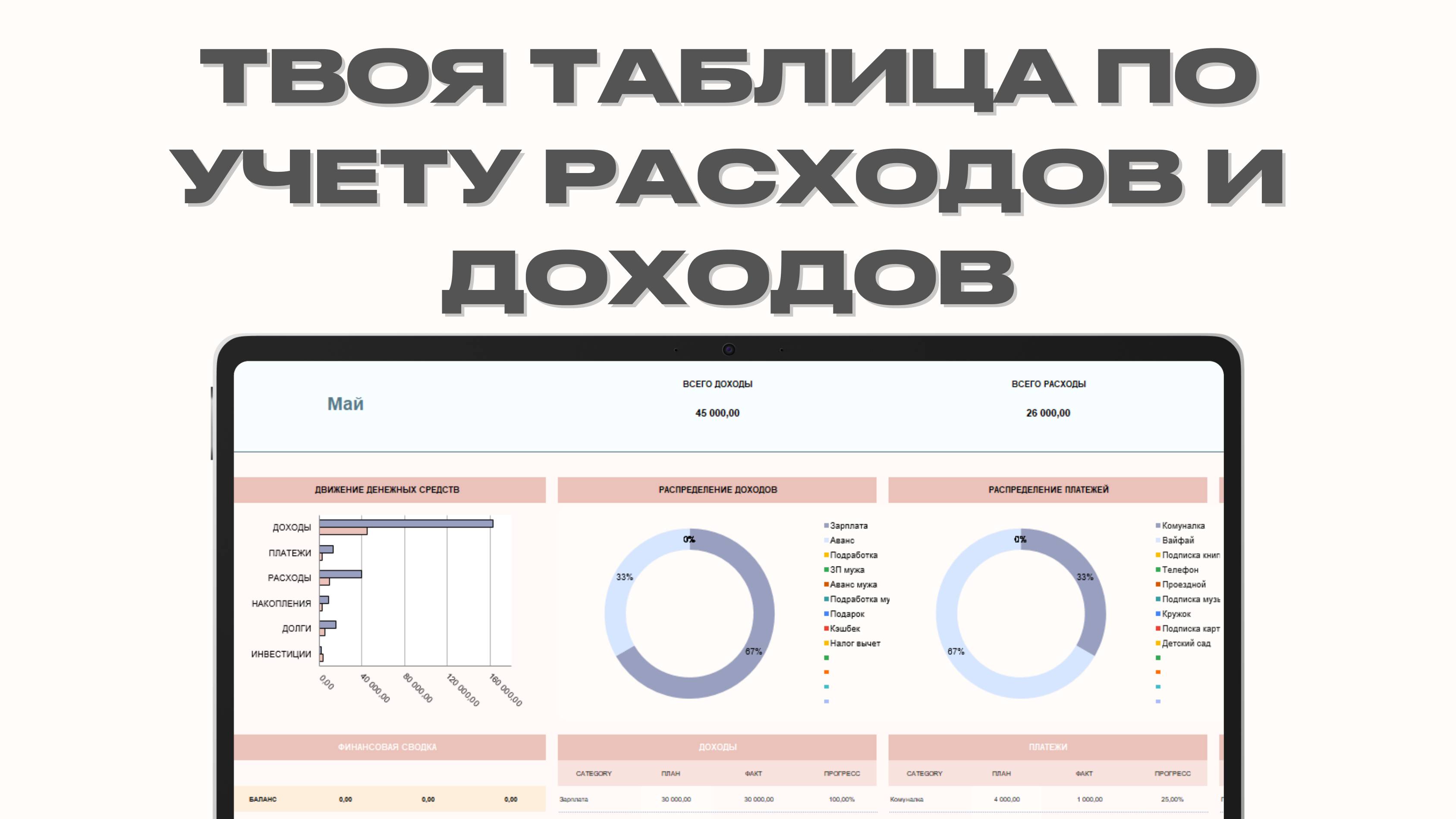1456x819 pixels.
Task: Click the ФИНАНСОВАЯ СВОДКА header
Action: pos(387,747)
